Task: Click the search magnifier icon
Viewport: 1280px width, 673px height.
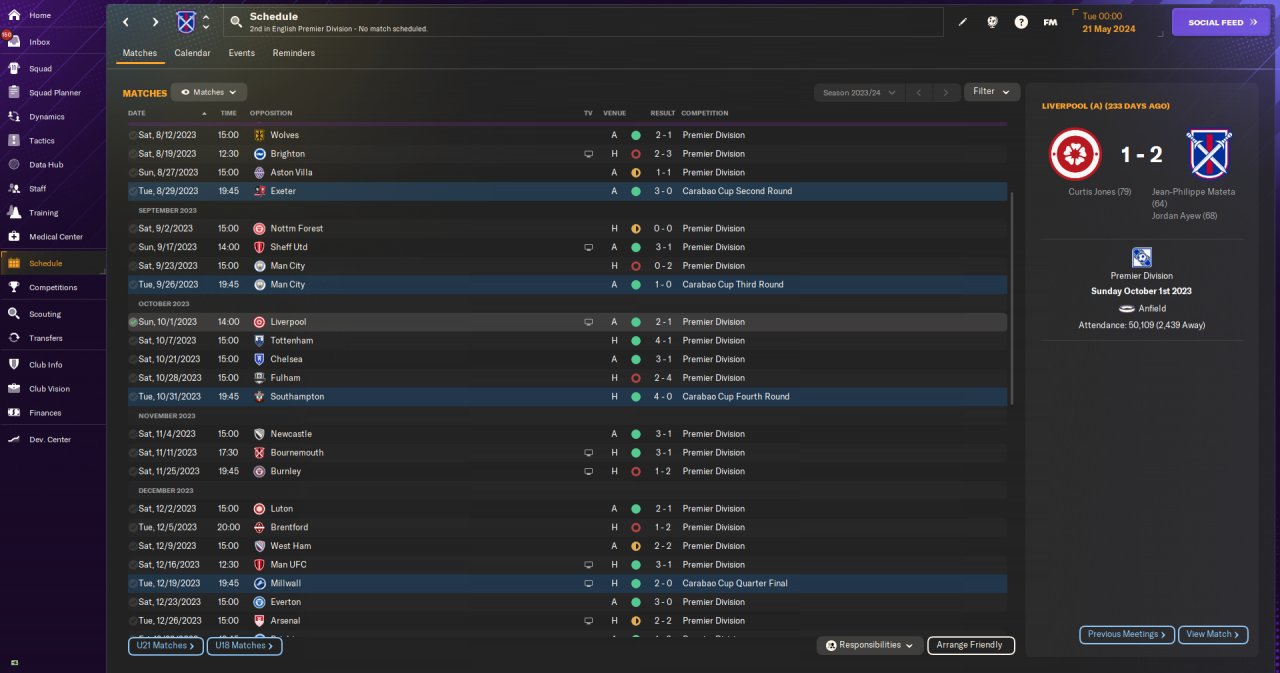Action: [236, 22]
